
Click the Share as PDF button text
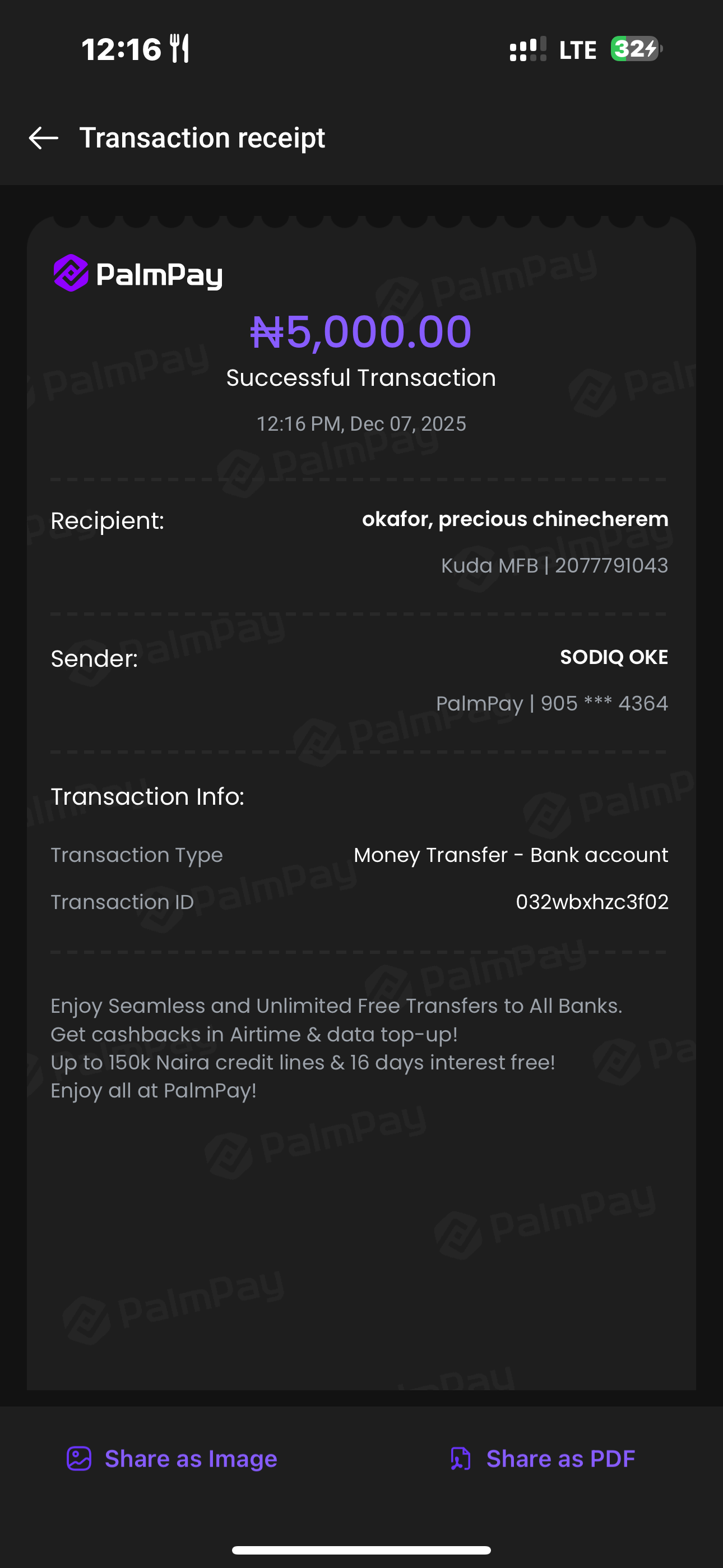[x=560, y=1459]
